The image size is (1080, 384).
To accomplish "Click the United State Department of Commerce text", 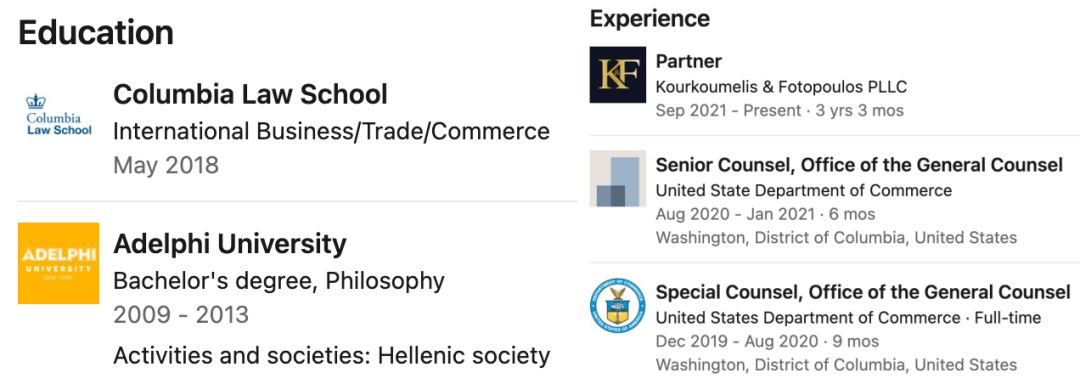I will tap(804, 190).
